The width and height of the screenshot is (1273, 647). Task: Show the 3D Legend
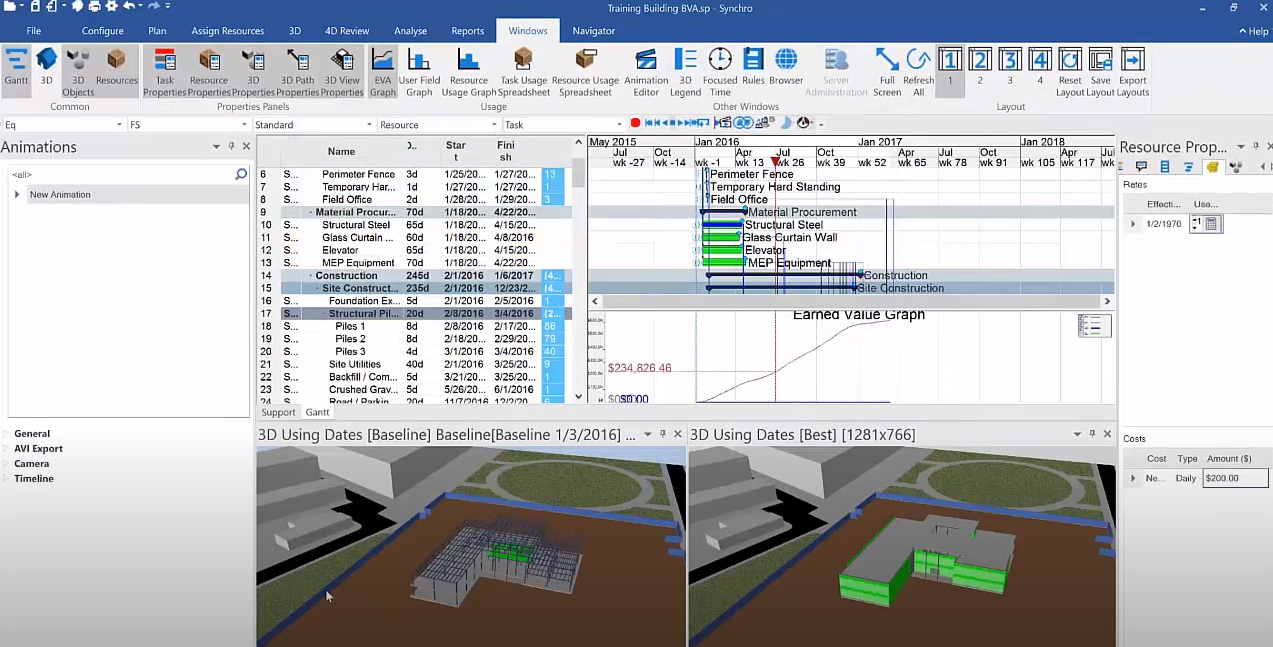pos(685,72)
